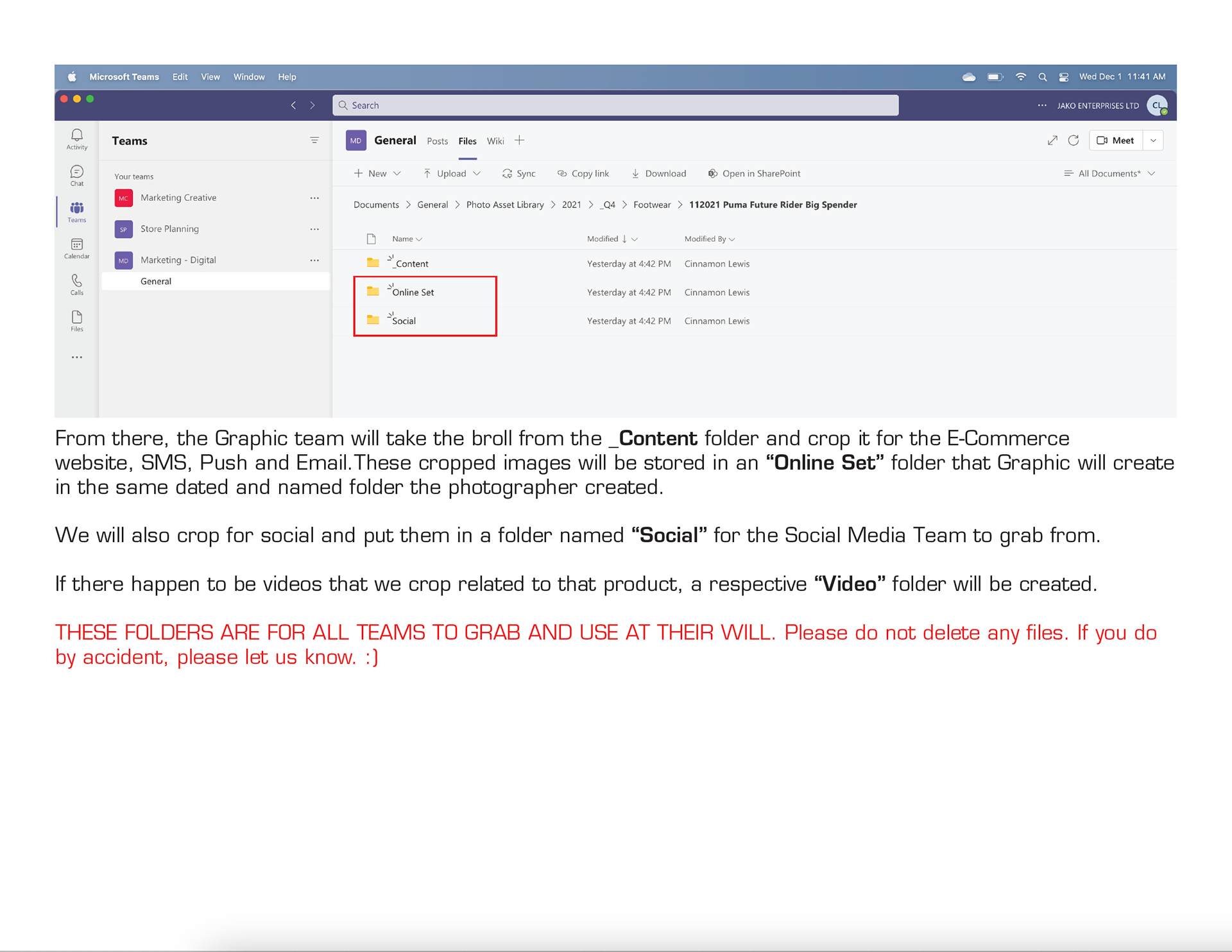Sort by the Modified By column header
Viewport: 1232px width, 952px height.
click(710, 239)
